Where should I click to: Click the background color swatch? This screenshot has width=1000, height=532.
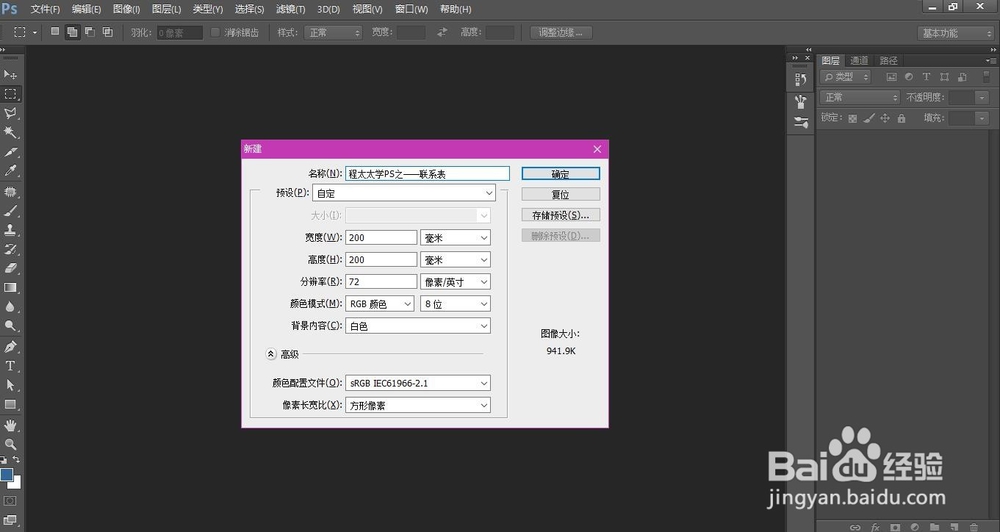17,484
